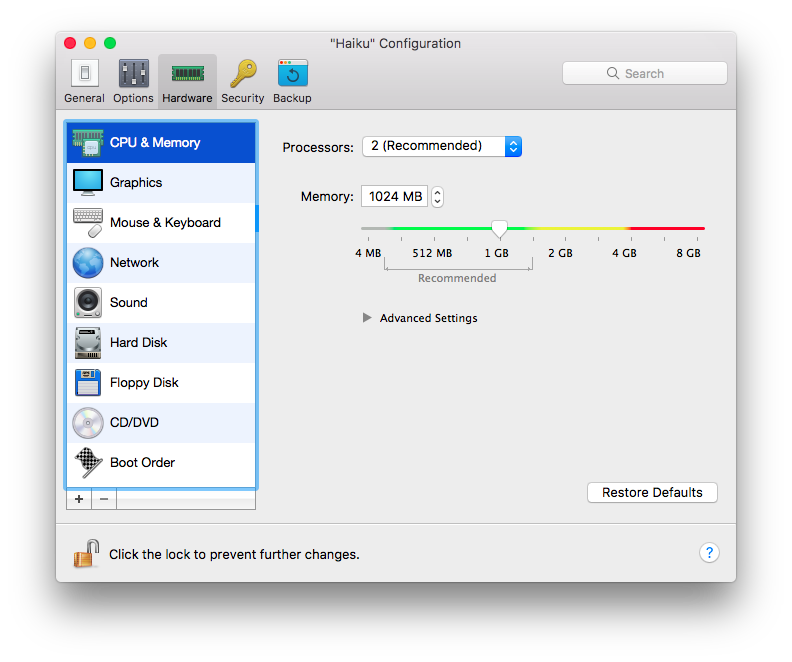
Task: Add a device with the plus button
Action: pos(79,499)
